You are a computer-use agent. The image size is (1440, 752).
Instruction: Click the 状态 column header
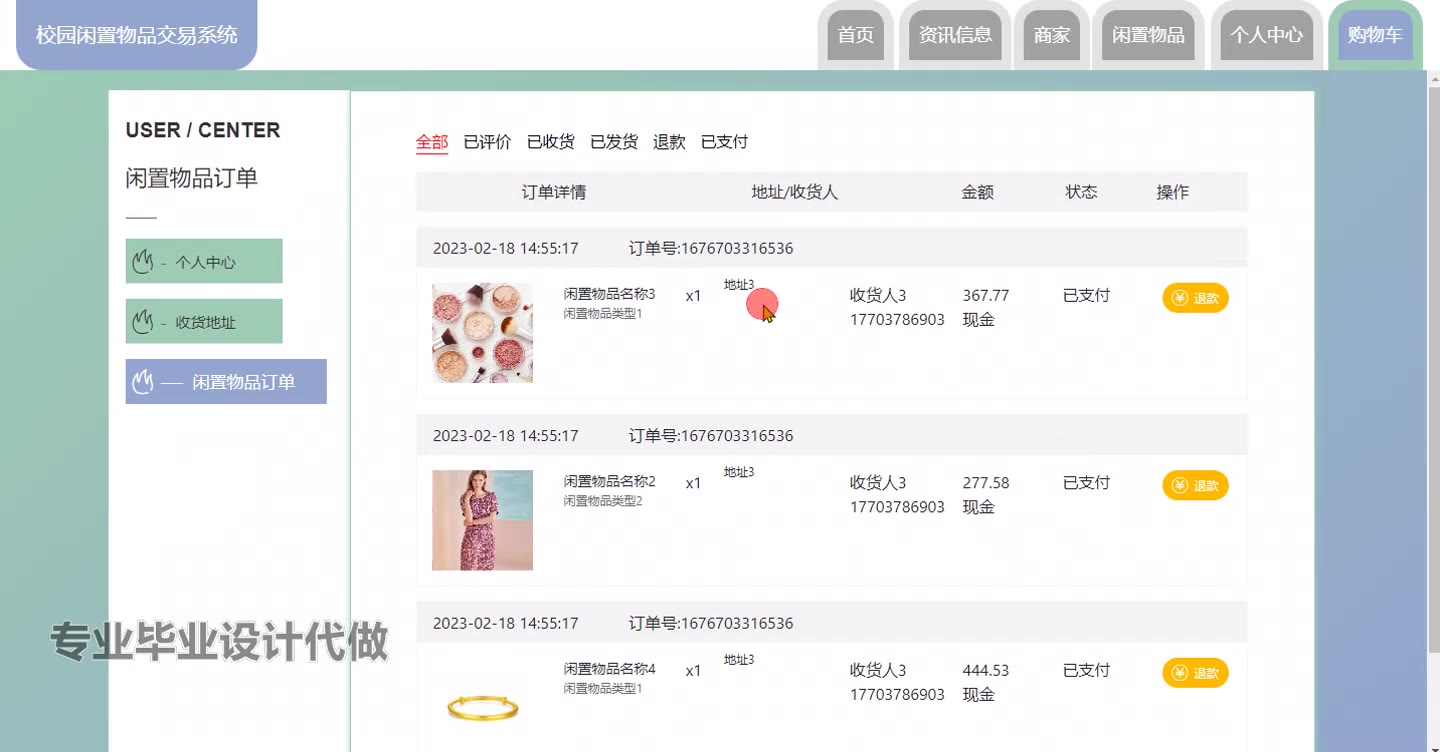(x=1081, y=192)
